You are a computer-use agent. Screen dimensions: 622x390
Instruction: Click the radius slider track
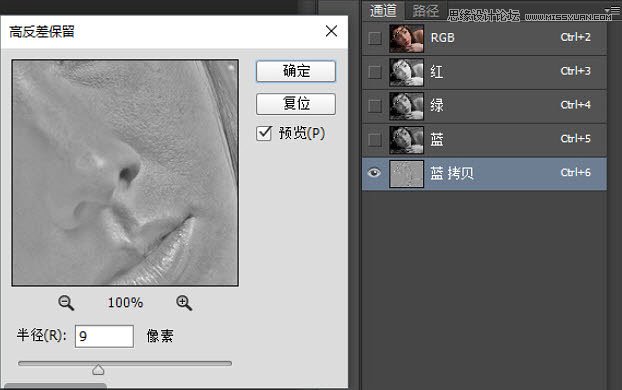coord(125,363)
